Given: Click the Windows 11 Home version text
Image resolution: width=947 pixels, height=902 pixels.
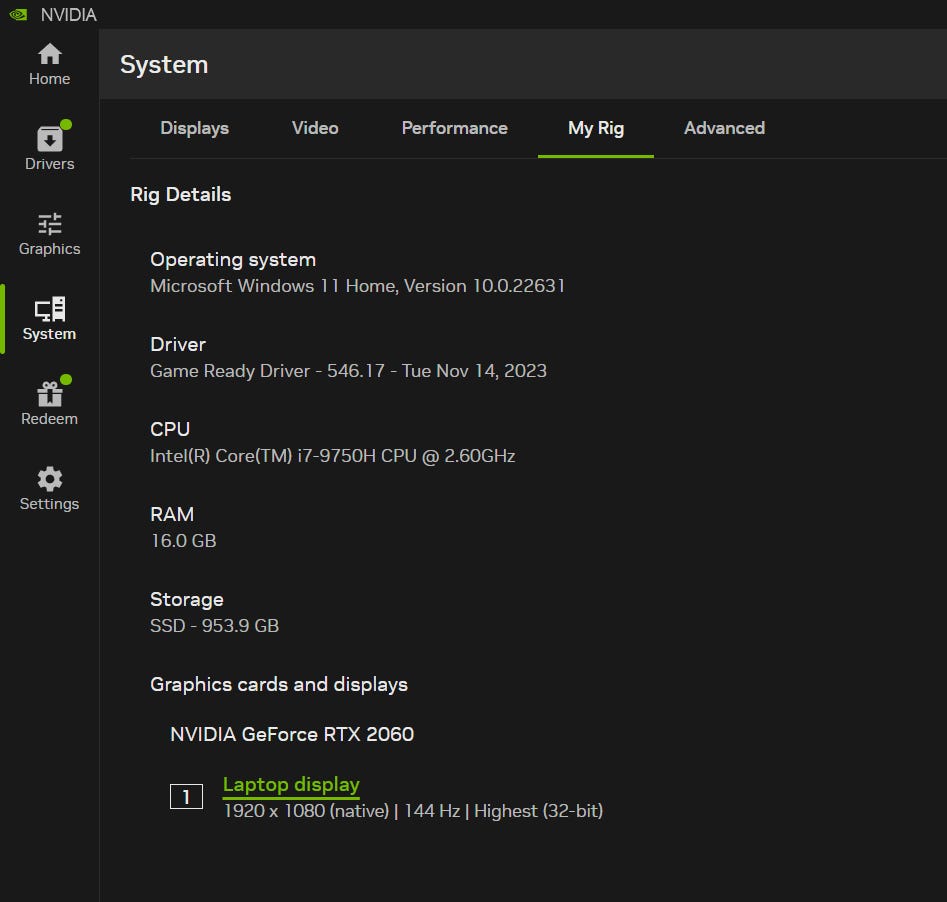Looking at the screenshot, I should coord(357,286).
